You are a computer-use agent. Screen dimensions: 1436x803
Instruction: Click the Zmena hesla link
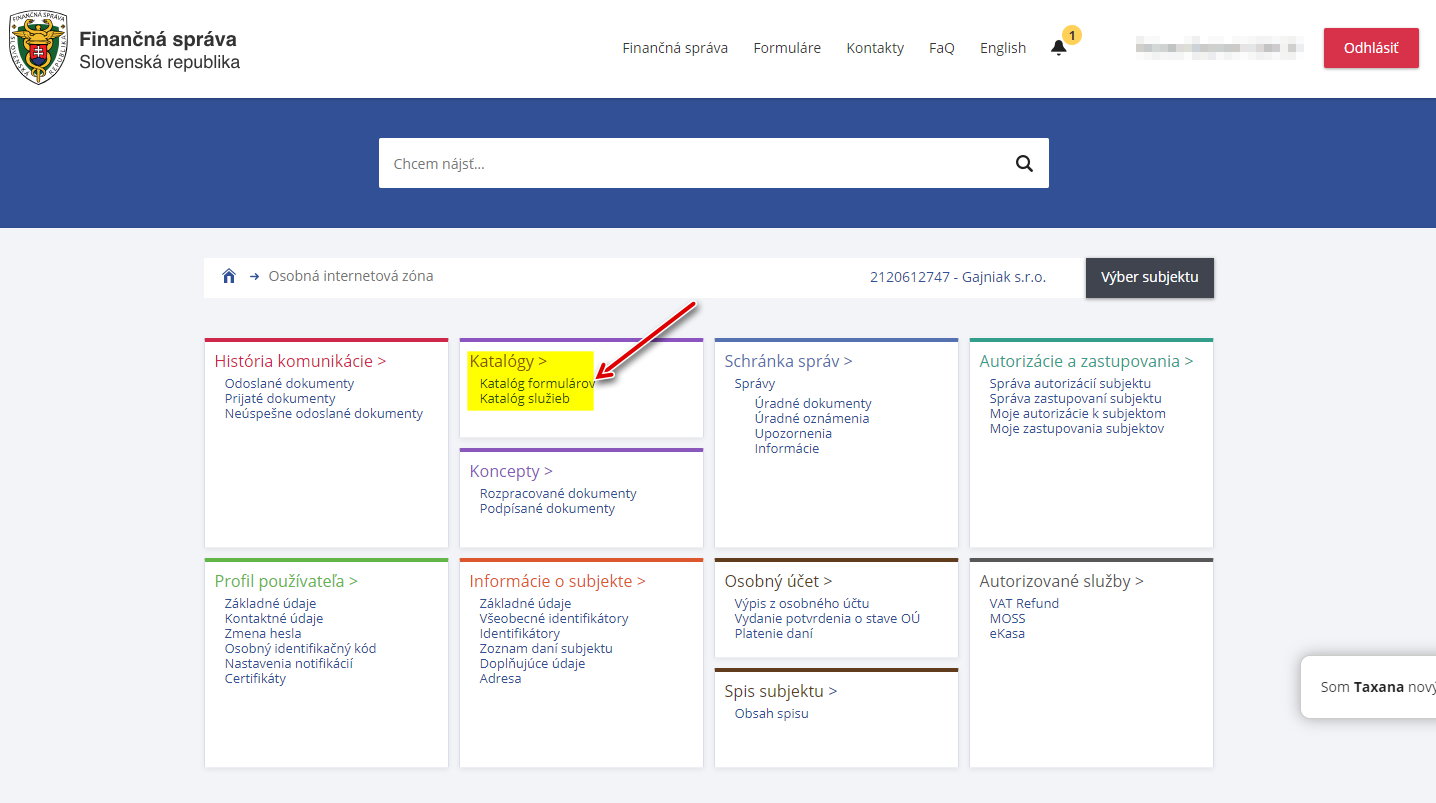262,633
